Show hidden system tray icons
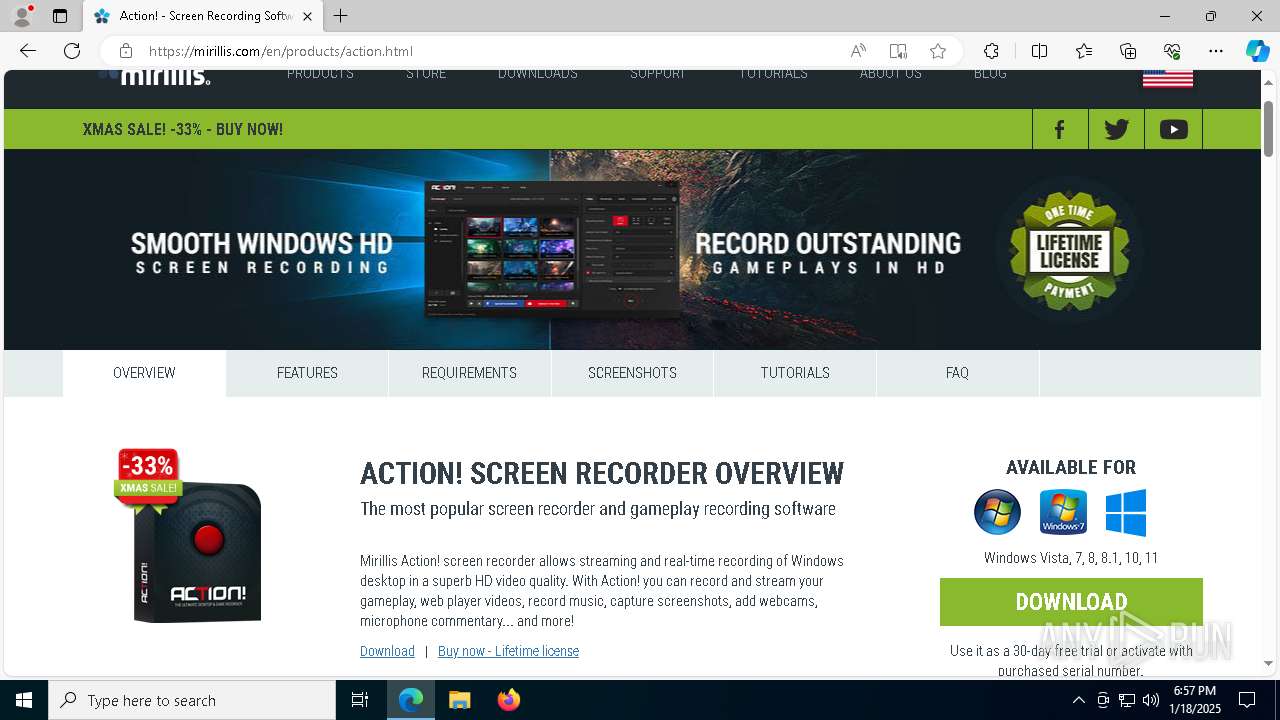1280x720 pixels. (1078, 700)
